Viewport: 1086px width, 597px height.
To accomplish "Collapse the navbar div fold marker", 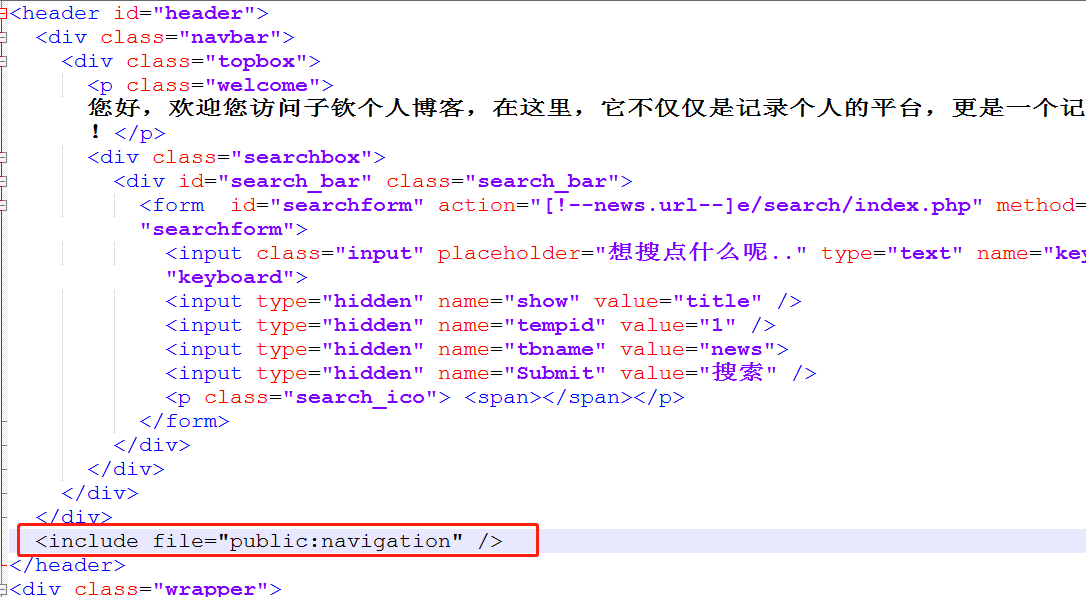I will pos(6,37).
